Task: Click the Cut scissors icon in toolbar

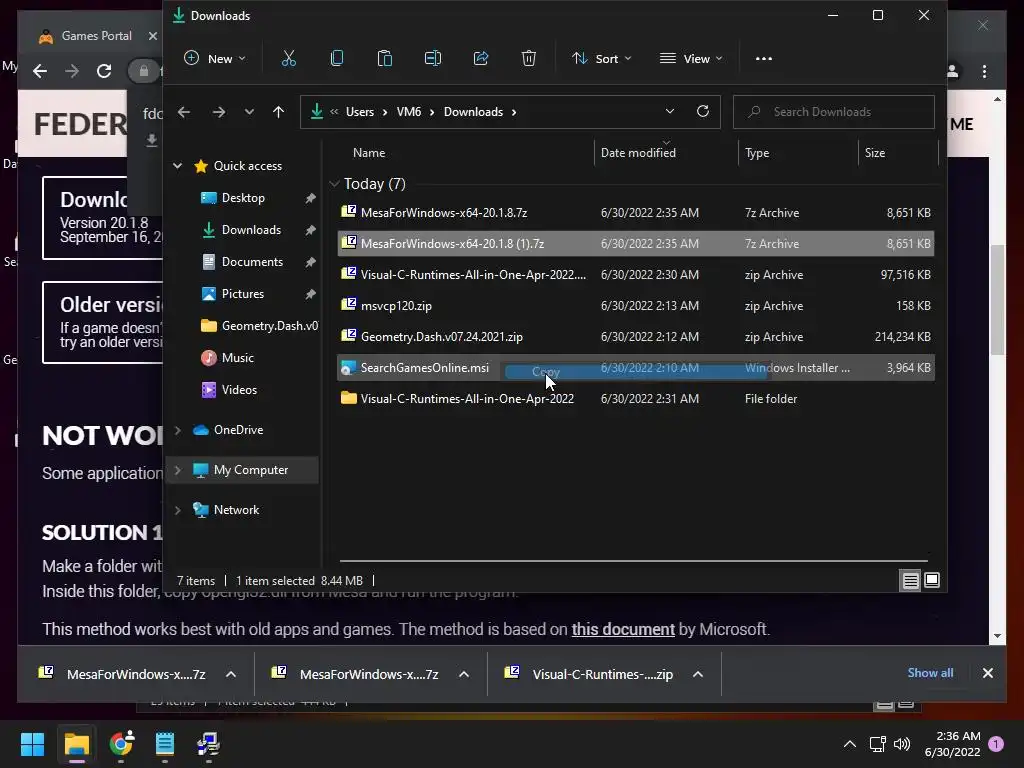Action: click(x=289, y=59)
